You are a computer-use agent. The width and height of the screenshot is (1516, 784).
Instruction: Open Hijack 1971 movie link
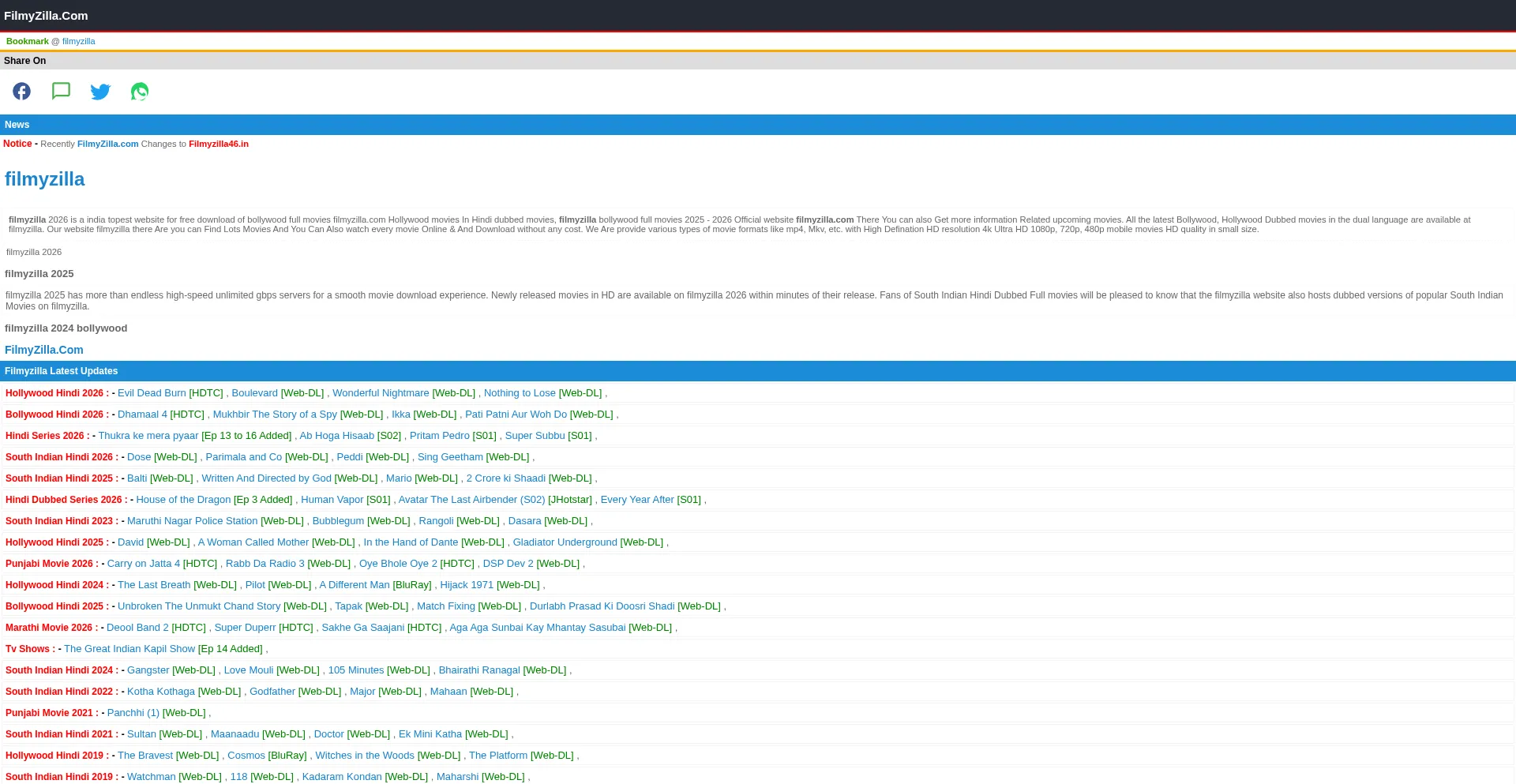click(x=467, y=585)
